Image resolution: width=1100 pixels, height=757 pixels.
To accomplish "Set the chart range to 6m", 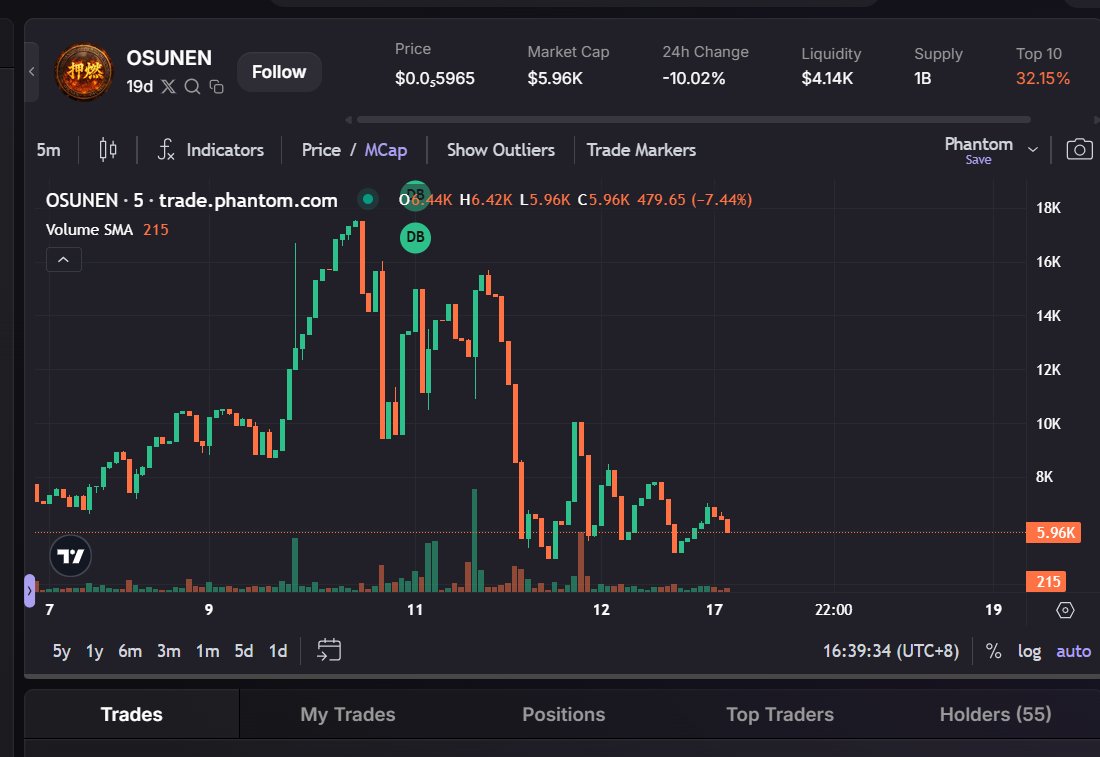I will (x=130, y=651).
